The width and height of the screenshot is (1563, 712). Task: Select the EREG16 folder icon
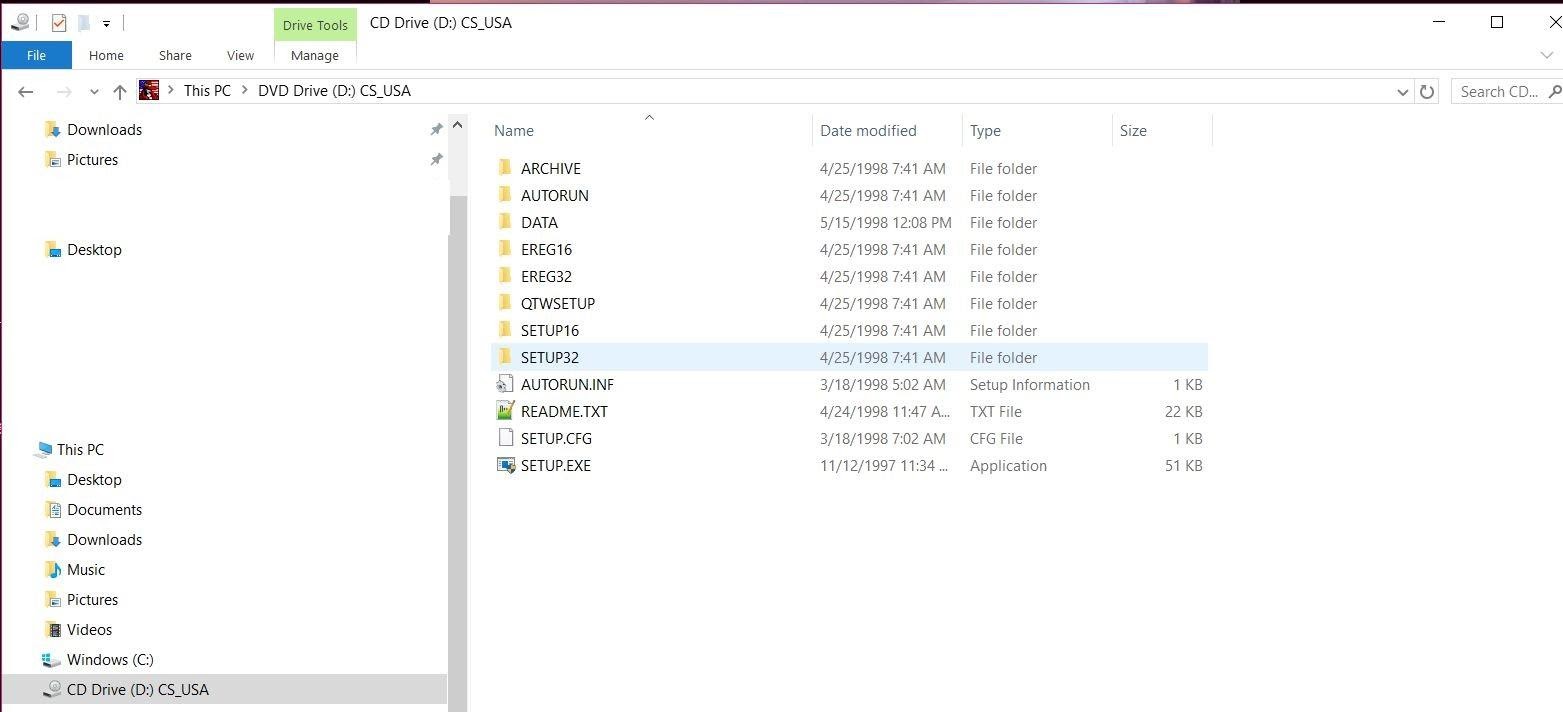[506, 249]
